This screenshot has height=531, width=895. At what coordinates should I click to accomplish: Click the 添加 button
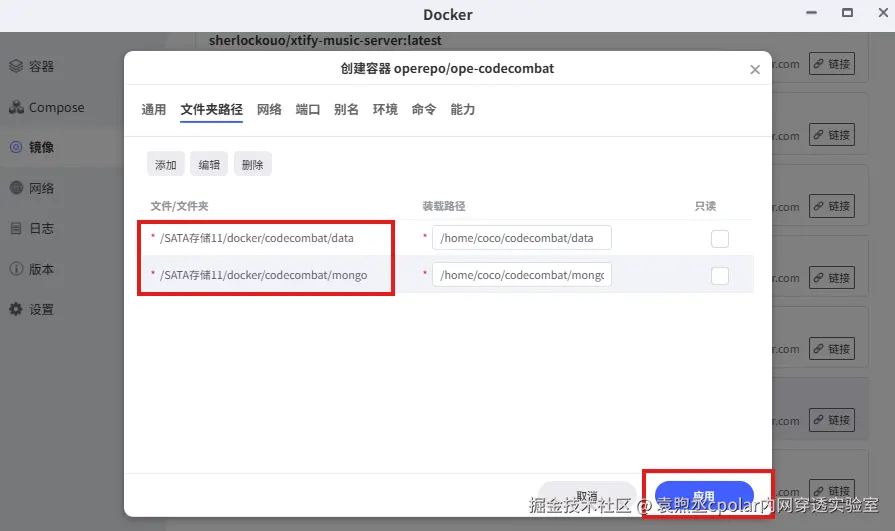(x=166, y=164)
